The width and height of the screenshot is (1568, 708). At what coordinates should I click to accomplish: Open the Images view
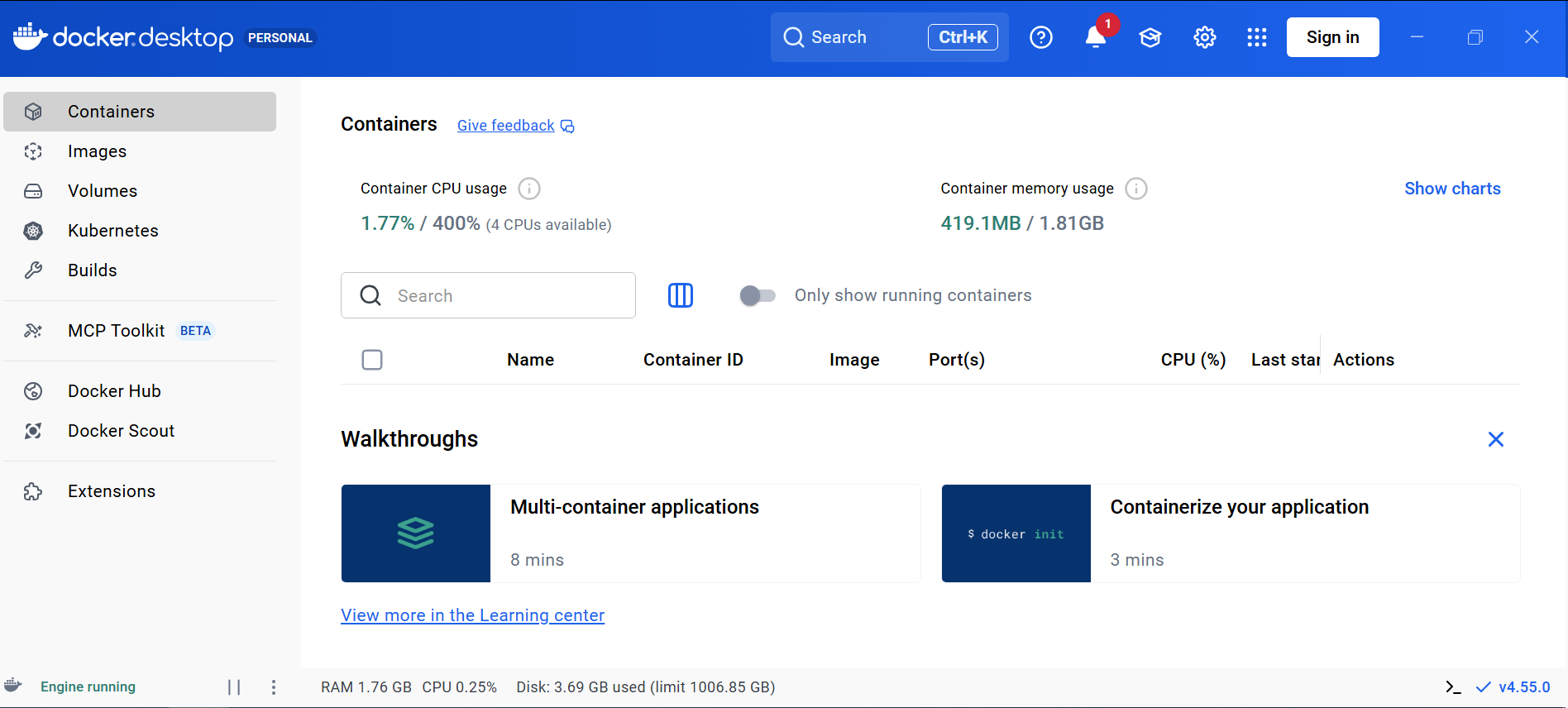tap(140, 151)
